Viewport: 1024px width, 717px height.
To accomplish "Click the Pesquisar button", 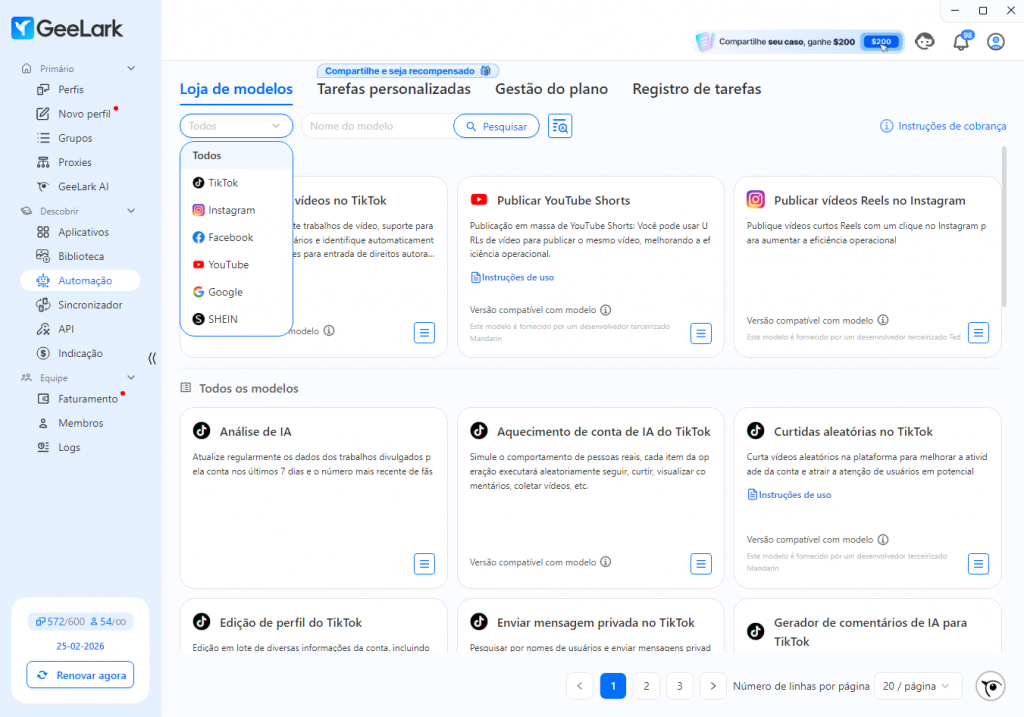I will coord(496,126).
